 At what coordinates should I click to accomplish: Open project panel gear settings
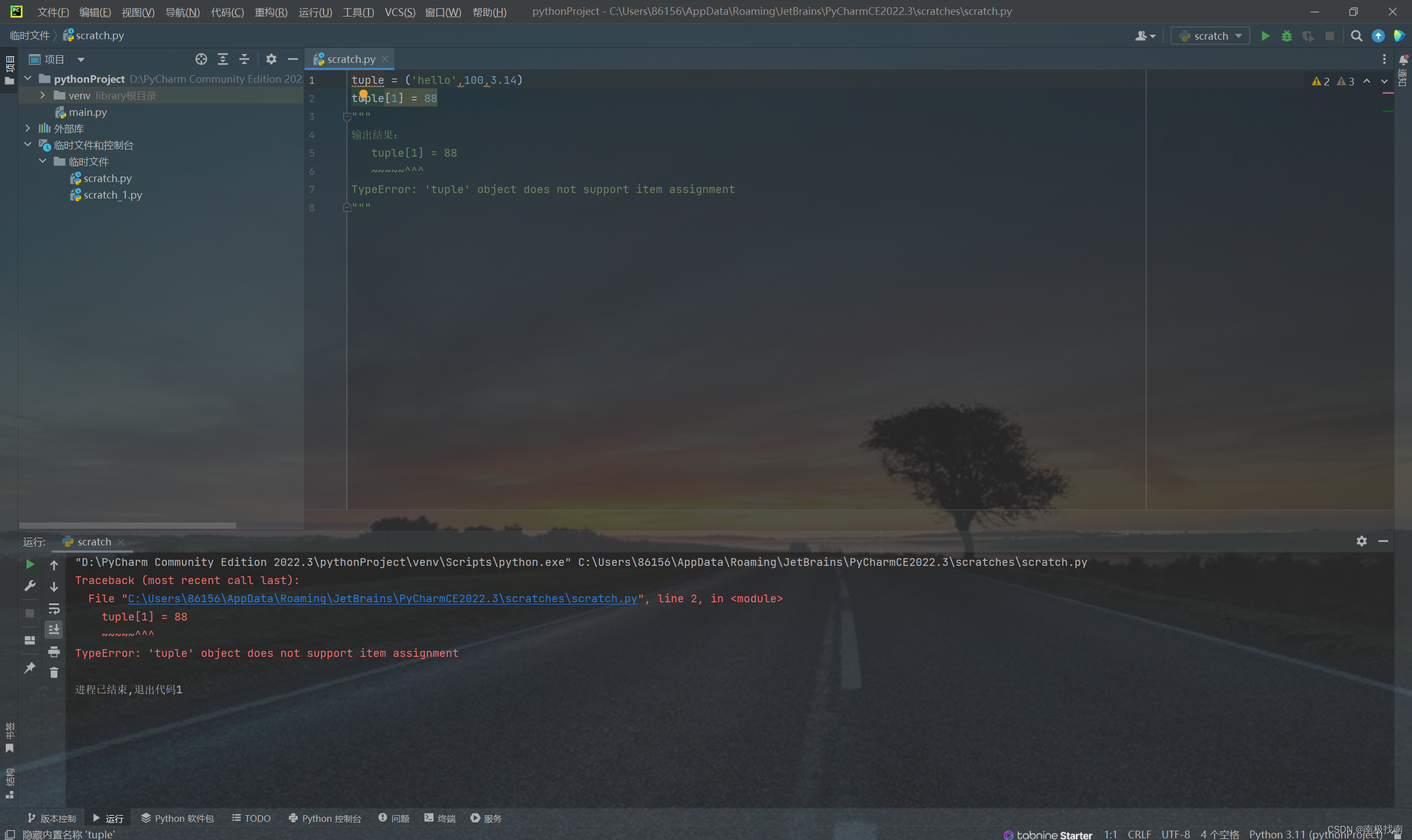(271, 59)
